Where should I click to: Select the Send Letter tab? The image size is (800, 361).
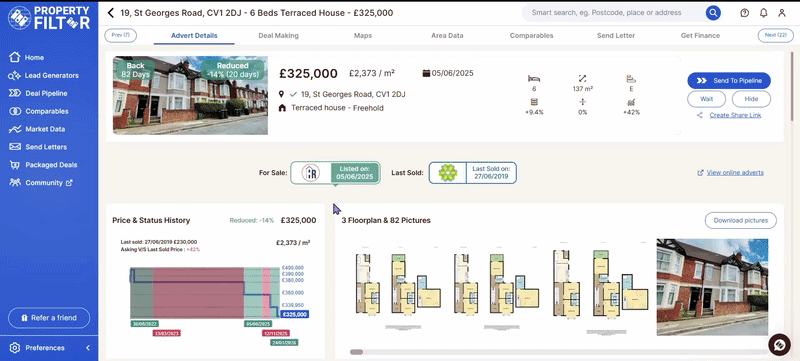(x=616, y=36)
